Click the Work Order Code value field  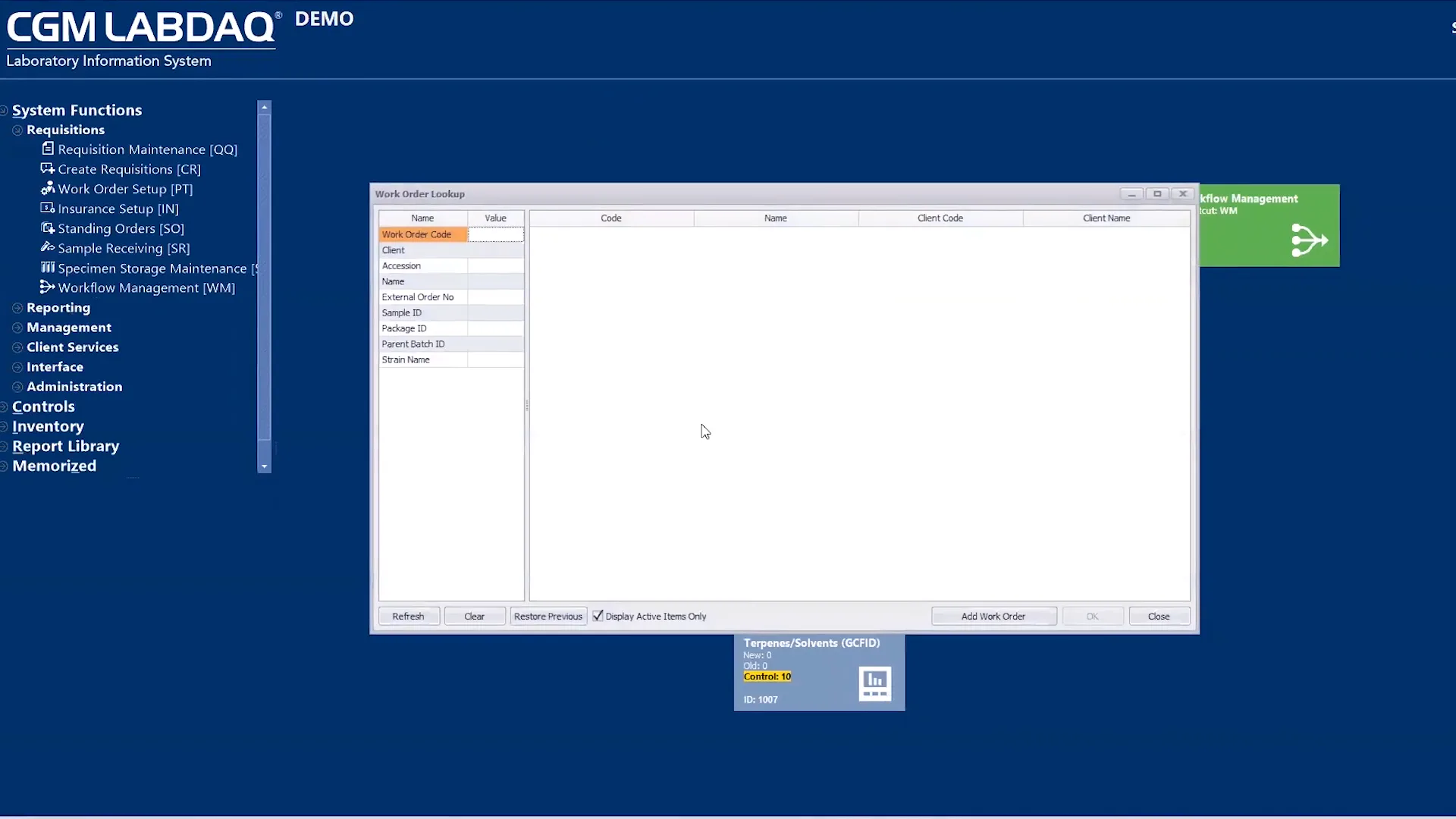[x=495, y=234]
